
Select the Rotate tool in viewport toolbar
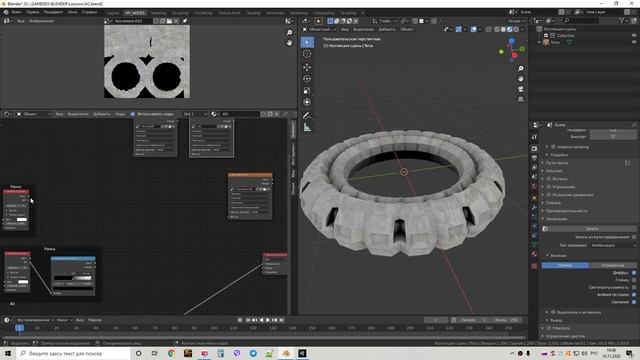307,78
